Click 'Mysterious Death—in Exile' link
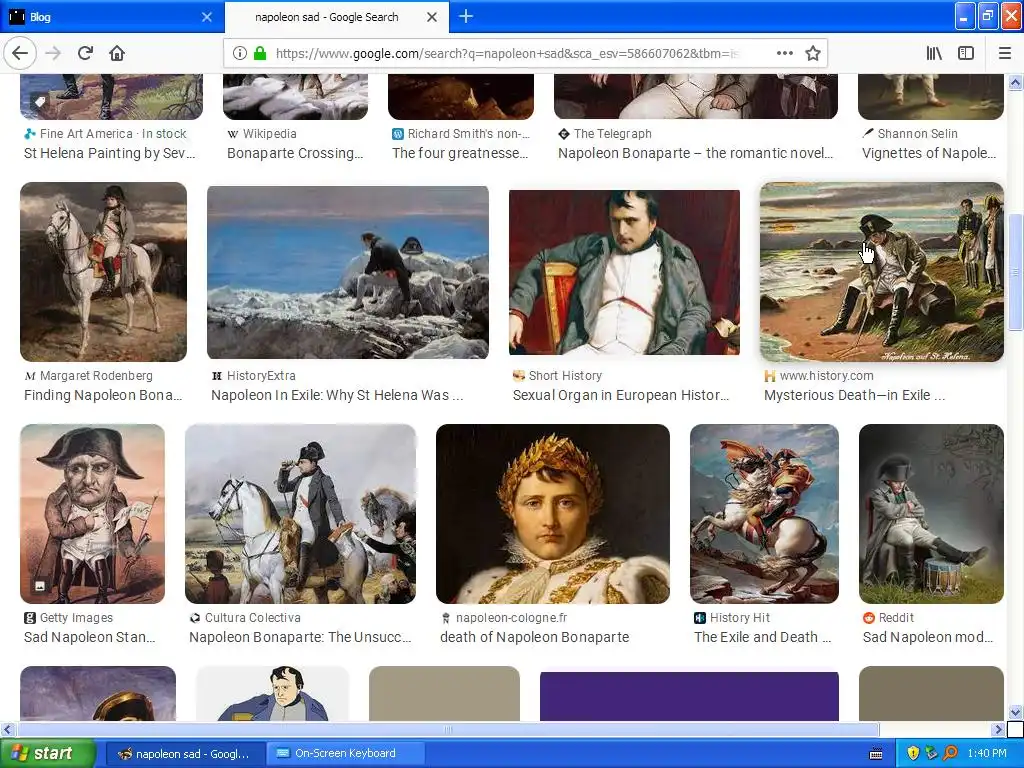The width and height of the screenshot is (1024, 768). coord(854,395)
